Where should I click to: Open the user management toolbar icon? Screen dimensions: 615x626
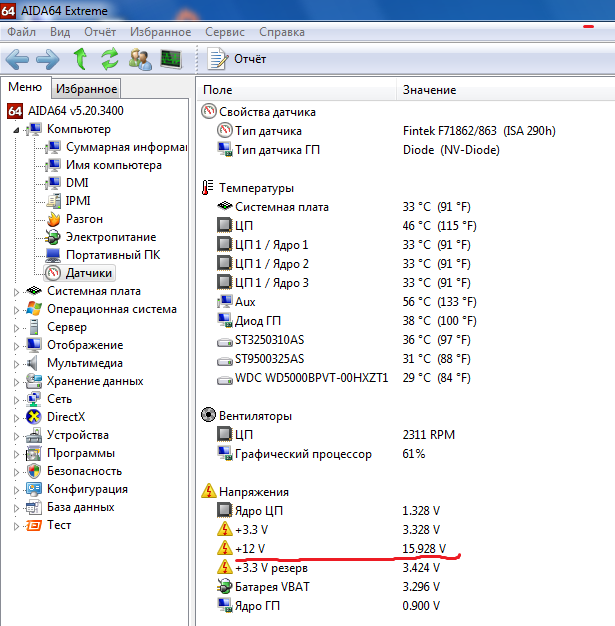coord(140,59)
